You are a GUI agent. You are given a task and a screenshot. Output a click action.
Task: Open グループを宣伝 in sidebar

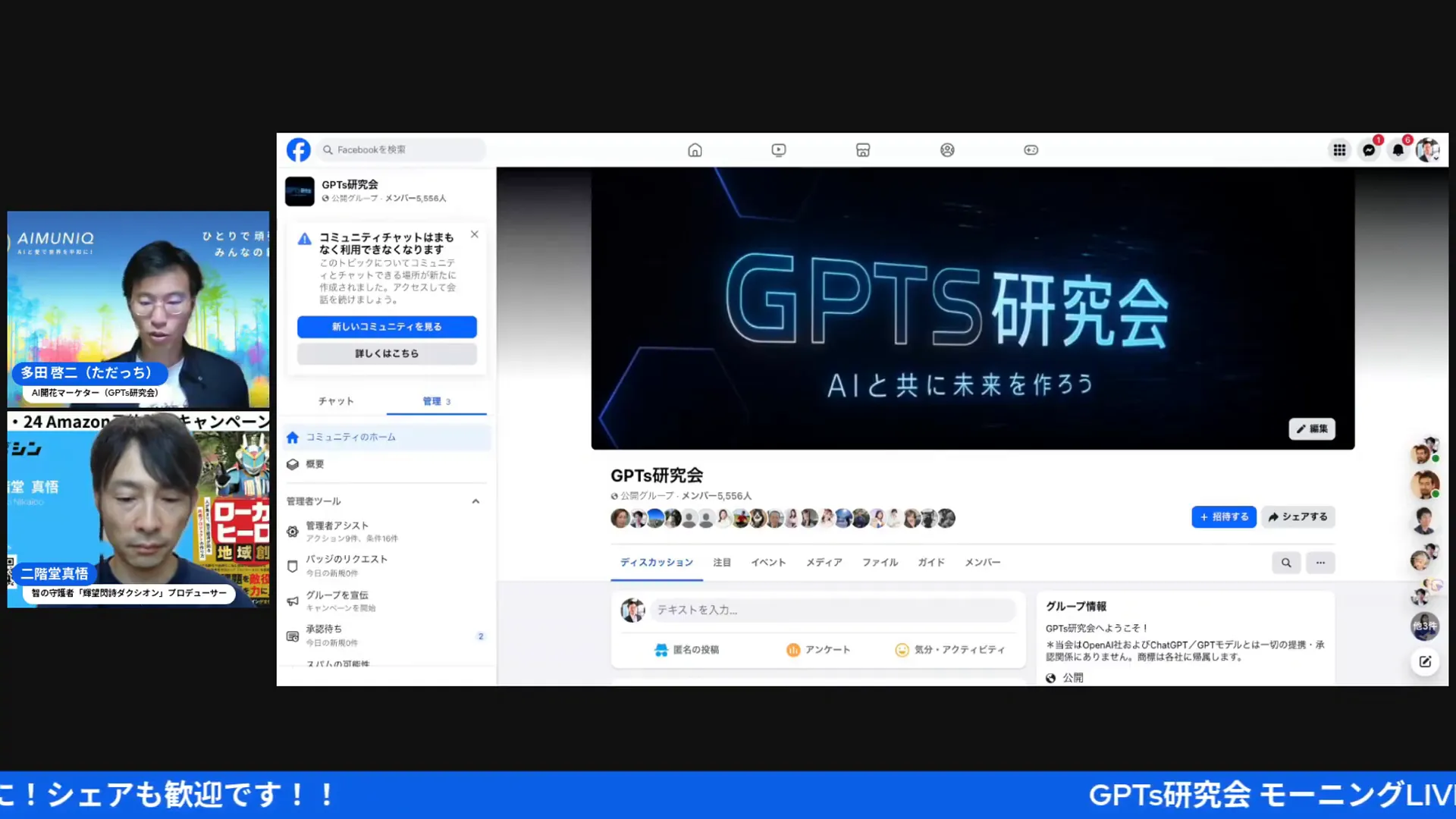[x=388, y=601]
